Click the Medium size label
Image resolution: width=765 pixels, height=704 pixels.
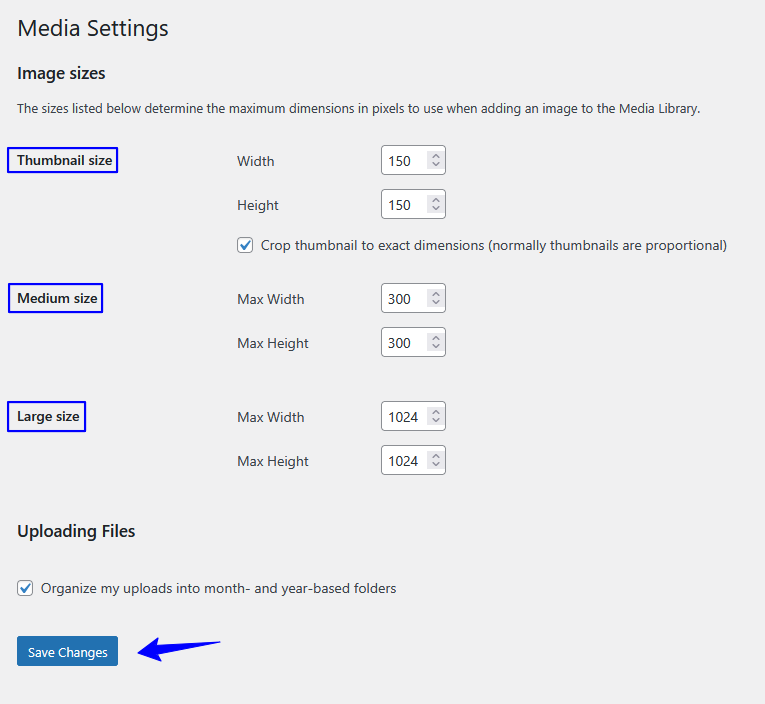pos(57,298)
